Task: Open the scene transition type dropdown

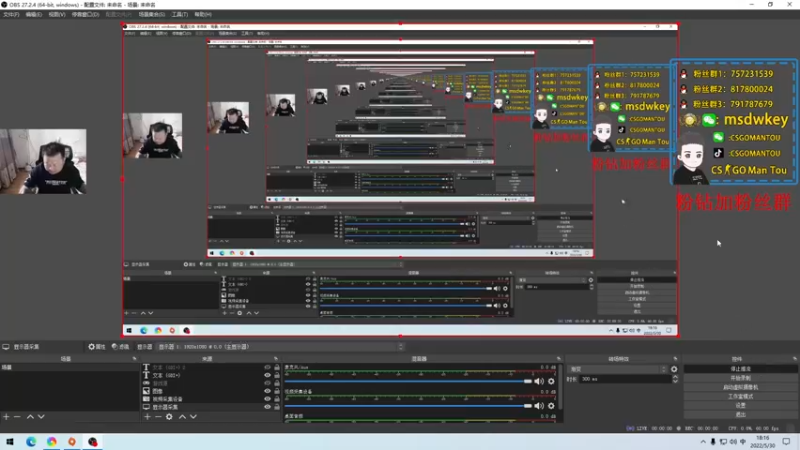Action: click(618, 369)
